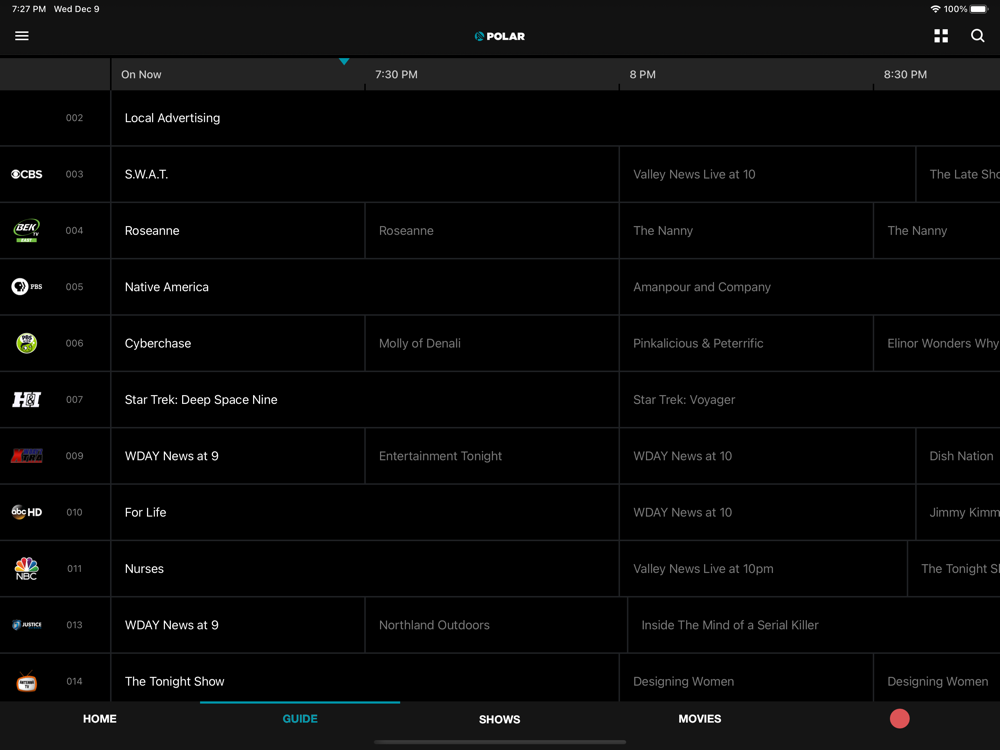Open the Guide tab
Screen dimensions: 1000x750
[x=300, y=719]
